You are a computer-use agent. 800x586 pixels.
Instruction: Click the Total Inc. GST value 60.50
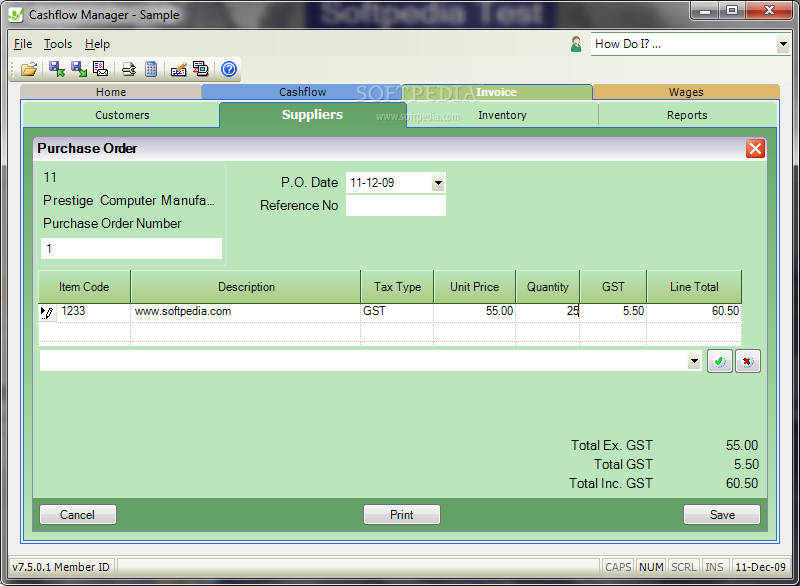coord(742,483)
